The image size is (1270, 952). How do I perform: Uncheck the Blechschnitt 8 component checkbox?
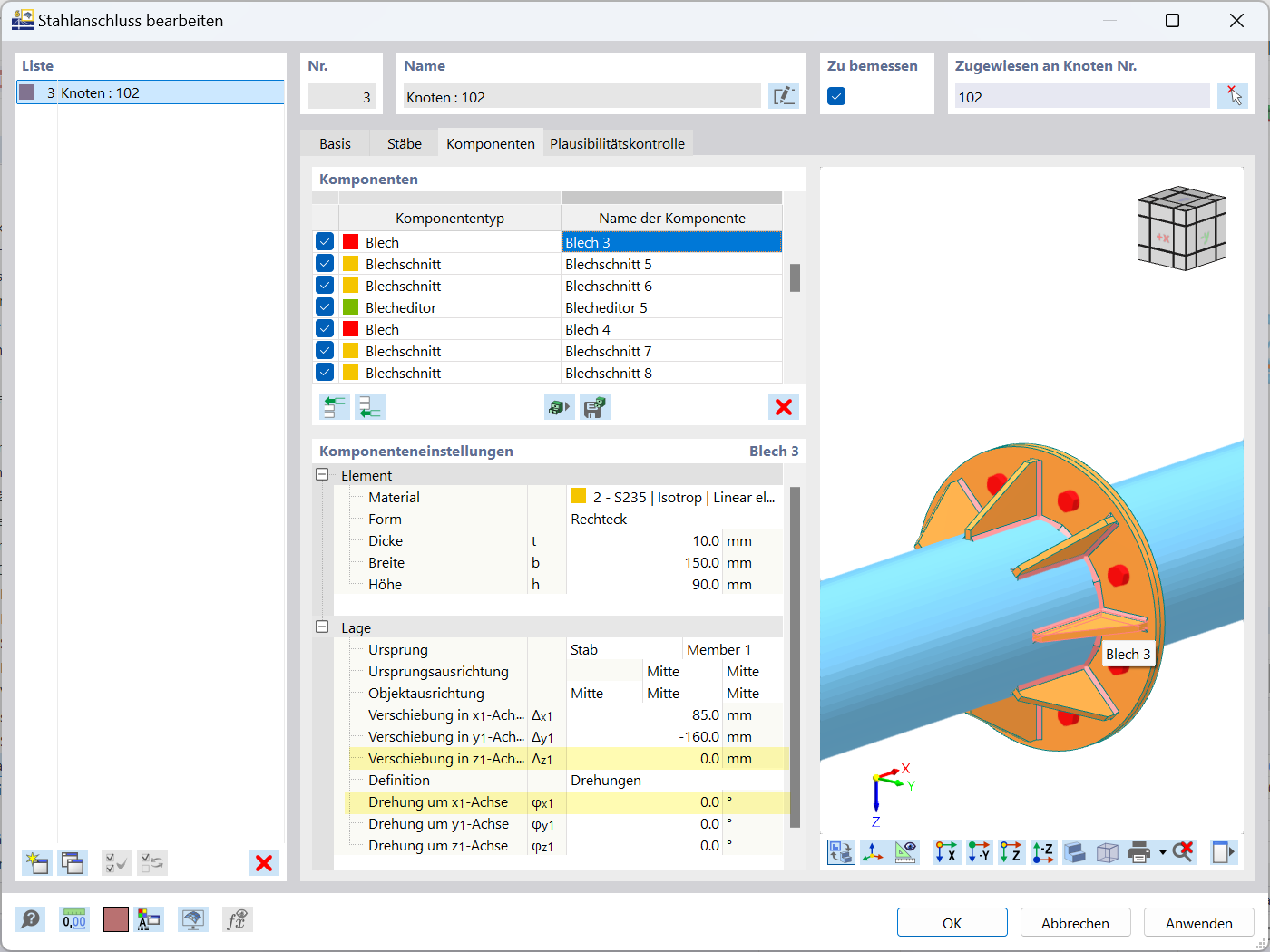pyautogui.click(x=325, y=372)
